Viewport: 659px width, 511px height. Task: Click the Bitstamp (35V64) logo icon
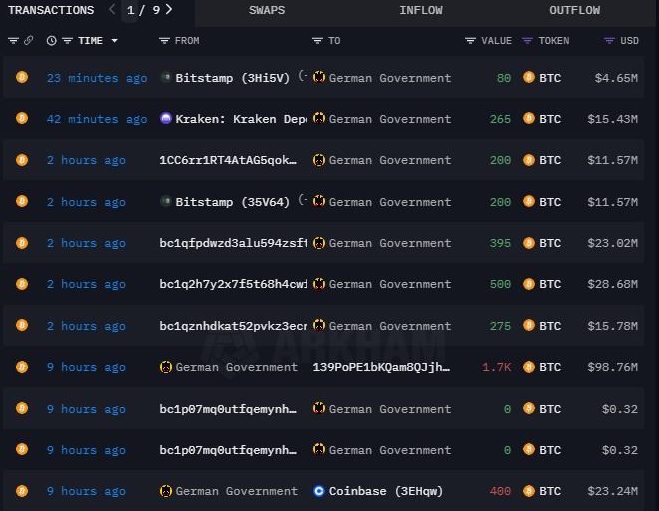point(166,201)
